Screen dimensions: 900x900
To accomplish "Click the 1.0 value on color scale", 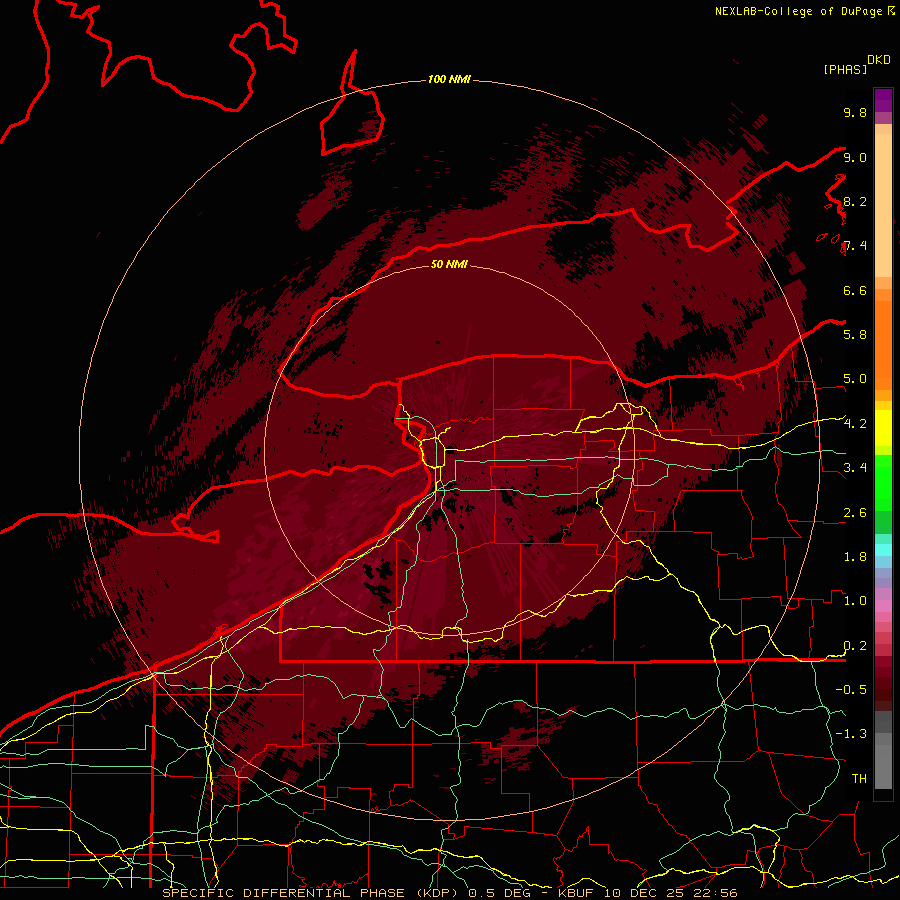I will [855, 601].
